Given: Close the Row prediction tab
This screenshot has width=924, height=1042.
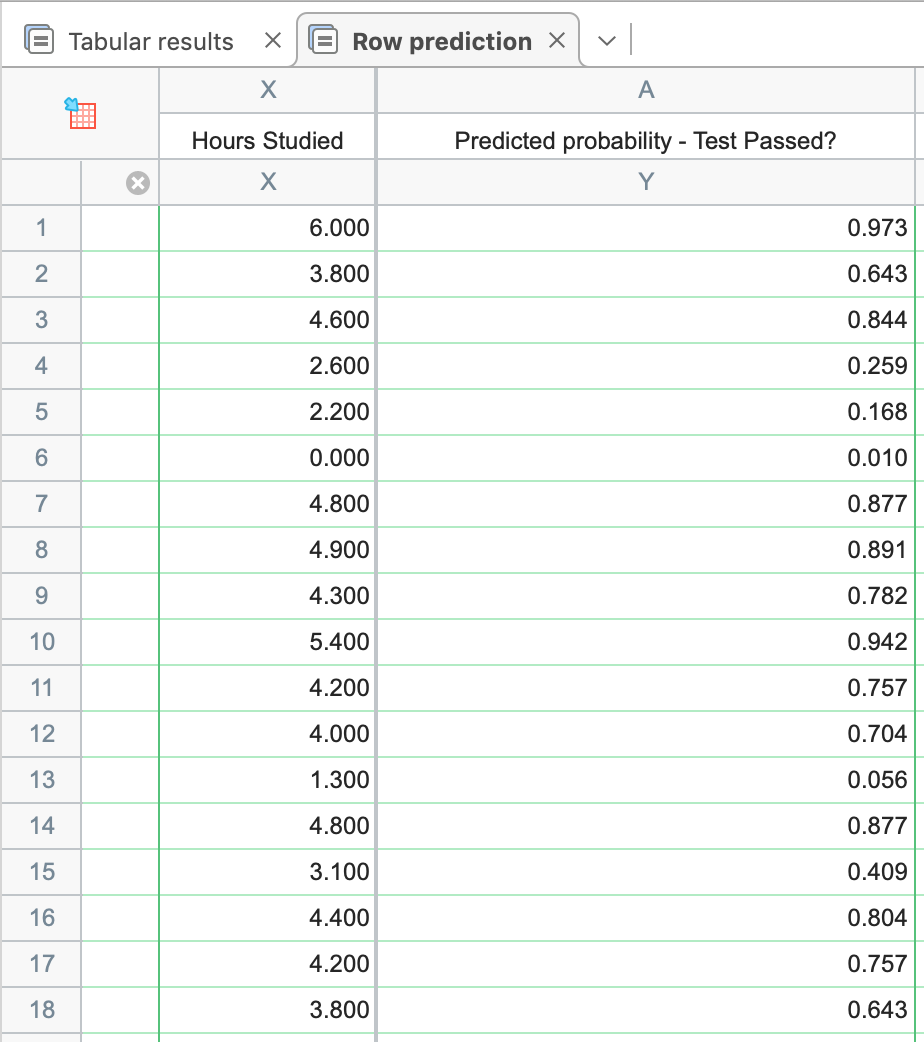Looking at the screenshot, I should point(557,41).
